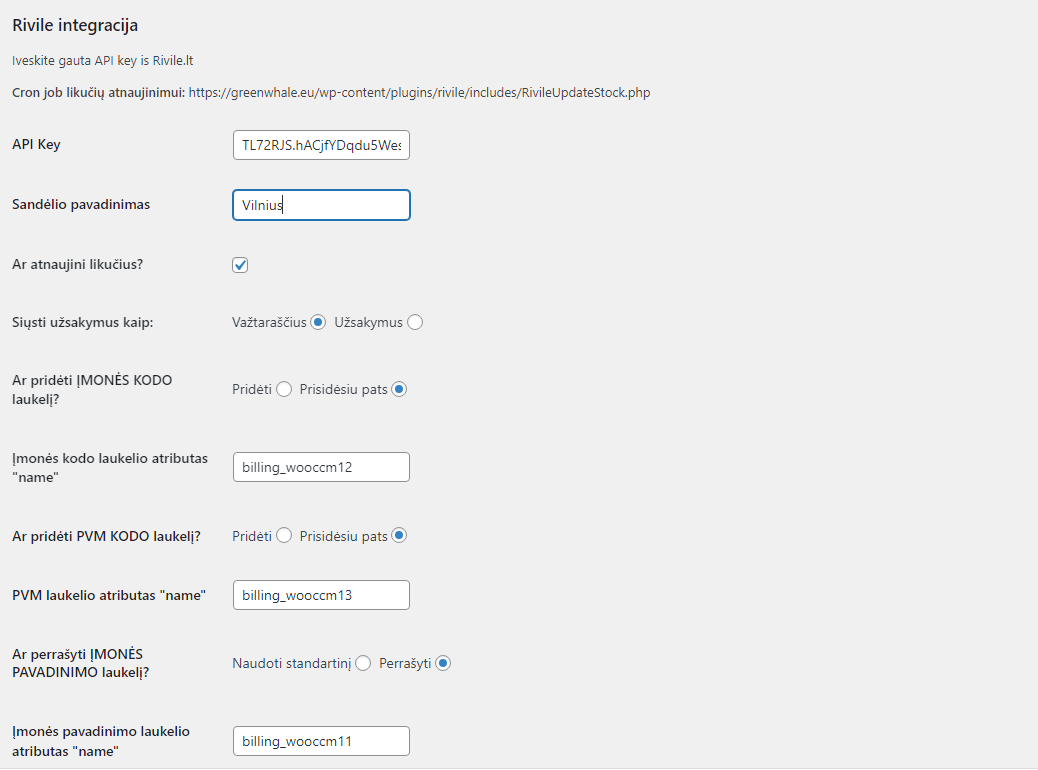This screenshot has height=770, width=1038.
Task: Choose Prisidėsiu pats for PVM KODO laukelį
Action: tap(399, 536)
